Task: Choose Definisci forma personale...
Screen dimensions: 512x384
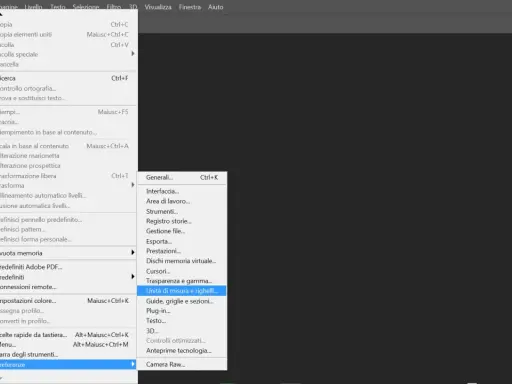Action: tap(68, 239)
